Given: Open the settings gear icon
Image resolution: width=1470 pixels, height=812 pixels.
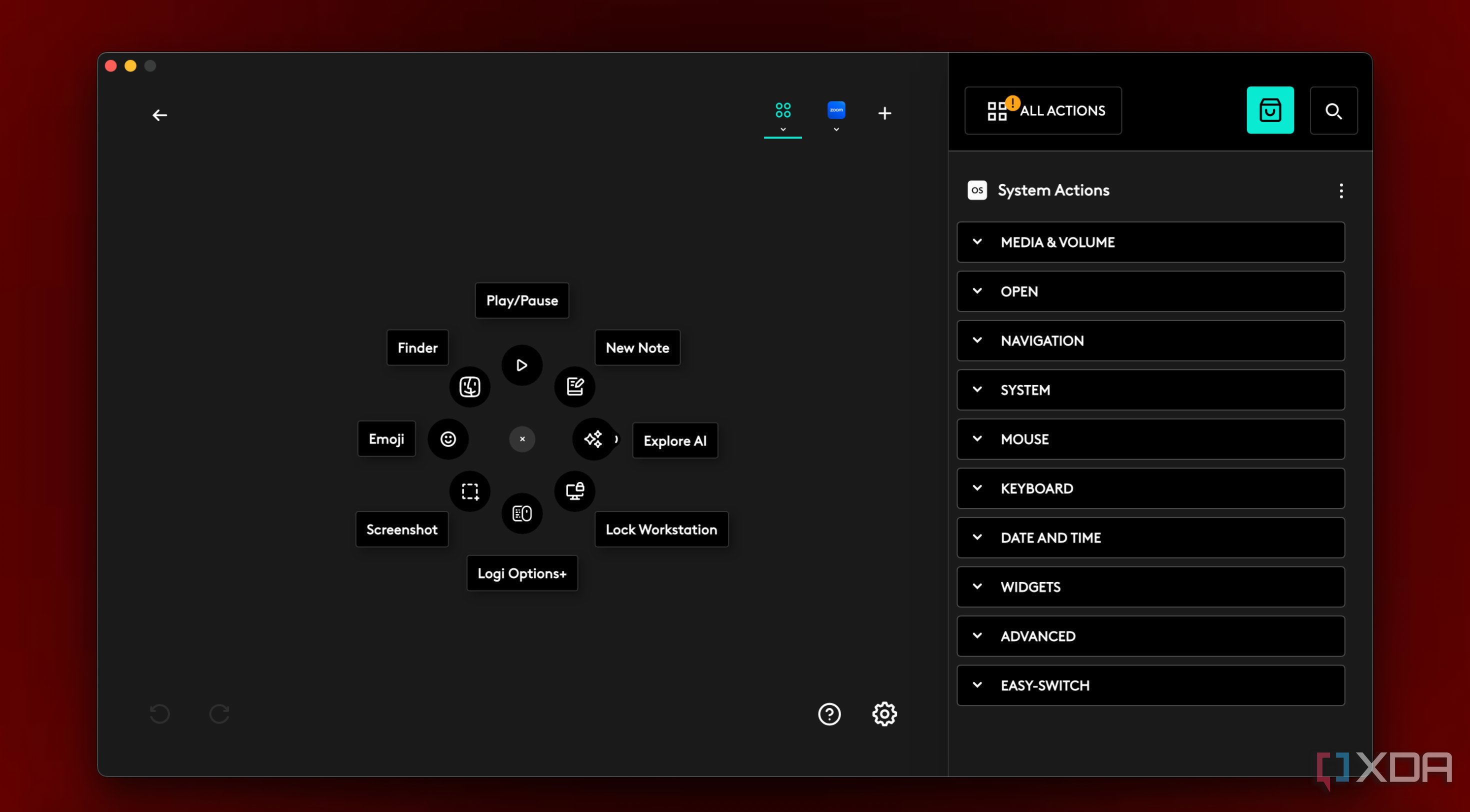Looking at the screenshot, I should point(884,714).
